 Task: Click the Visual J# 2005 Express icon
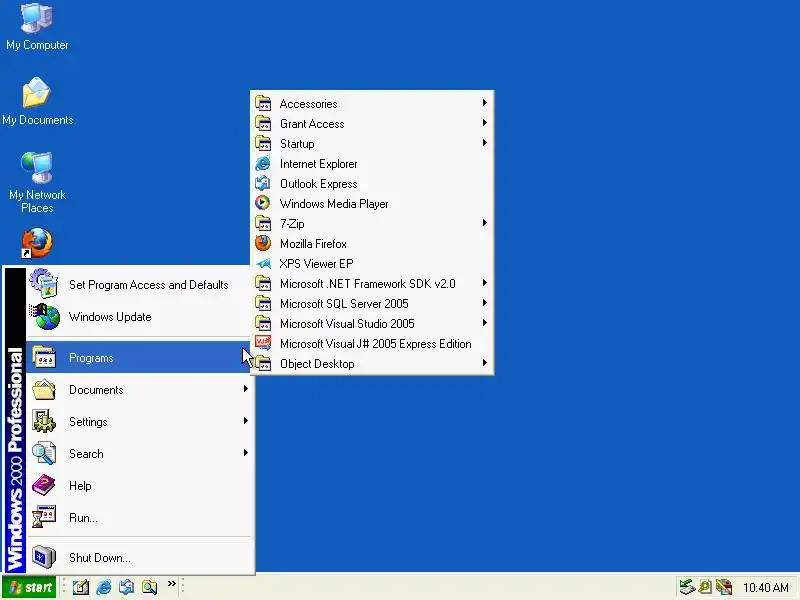click(263, 343)
